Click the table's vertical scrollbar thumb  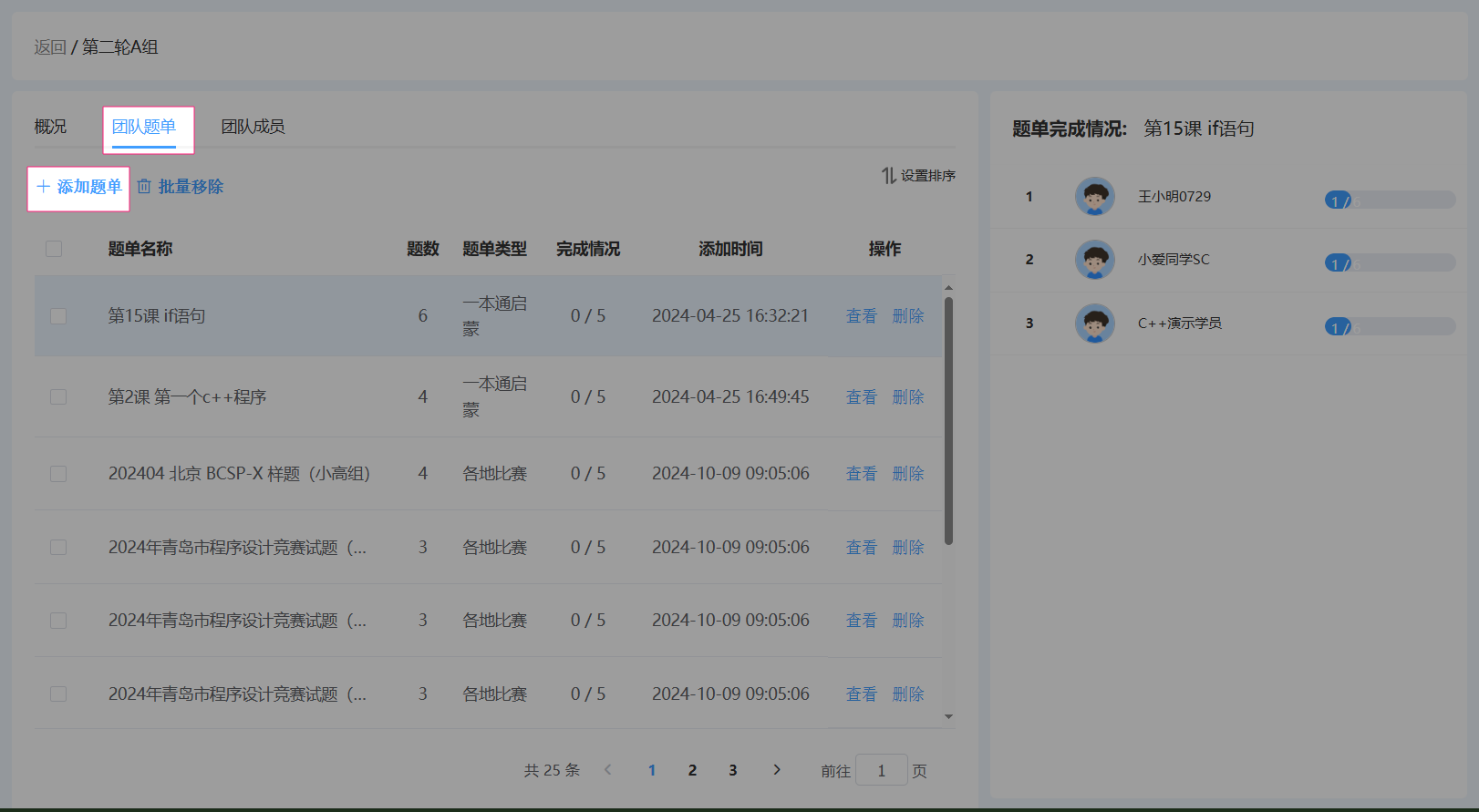click(x=948, y=420)
